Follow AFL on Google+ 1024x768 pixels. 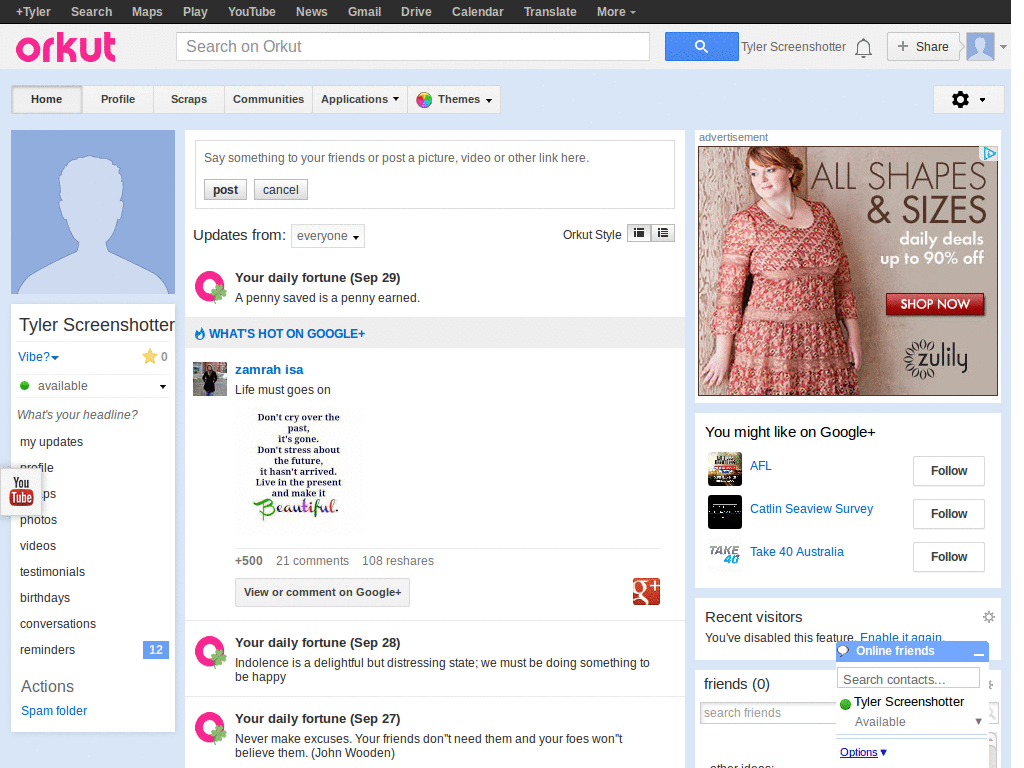949,471
